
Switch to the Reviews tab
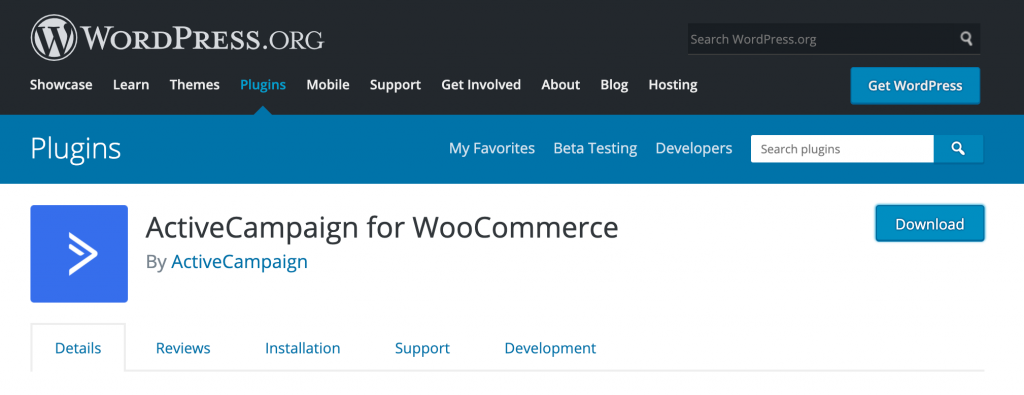pyautogui.click(x=183, y=348)
